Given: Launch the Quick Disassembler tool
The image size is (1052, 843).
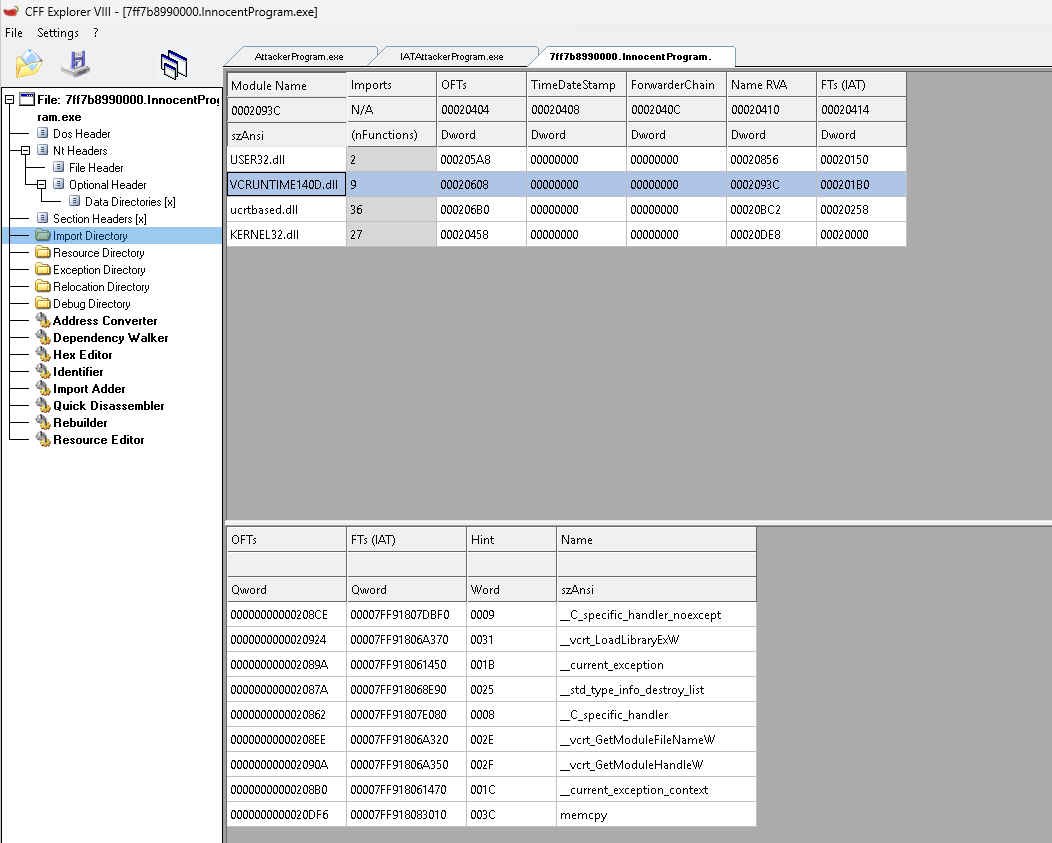Looking at the screenshot, I should tap(108, 405).
